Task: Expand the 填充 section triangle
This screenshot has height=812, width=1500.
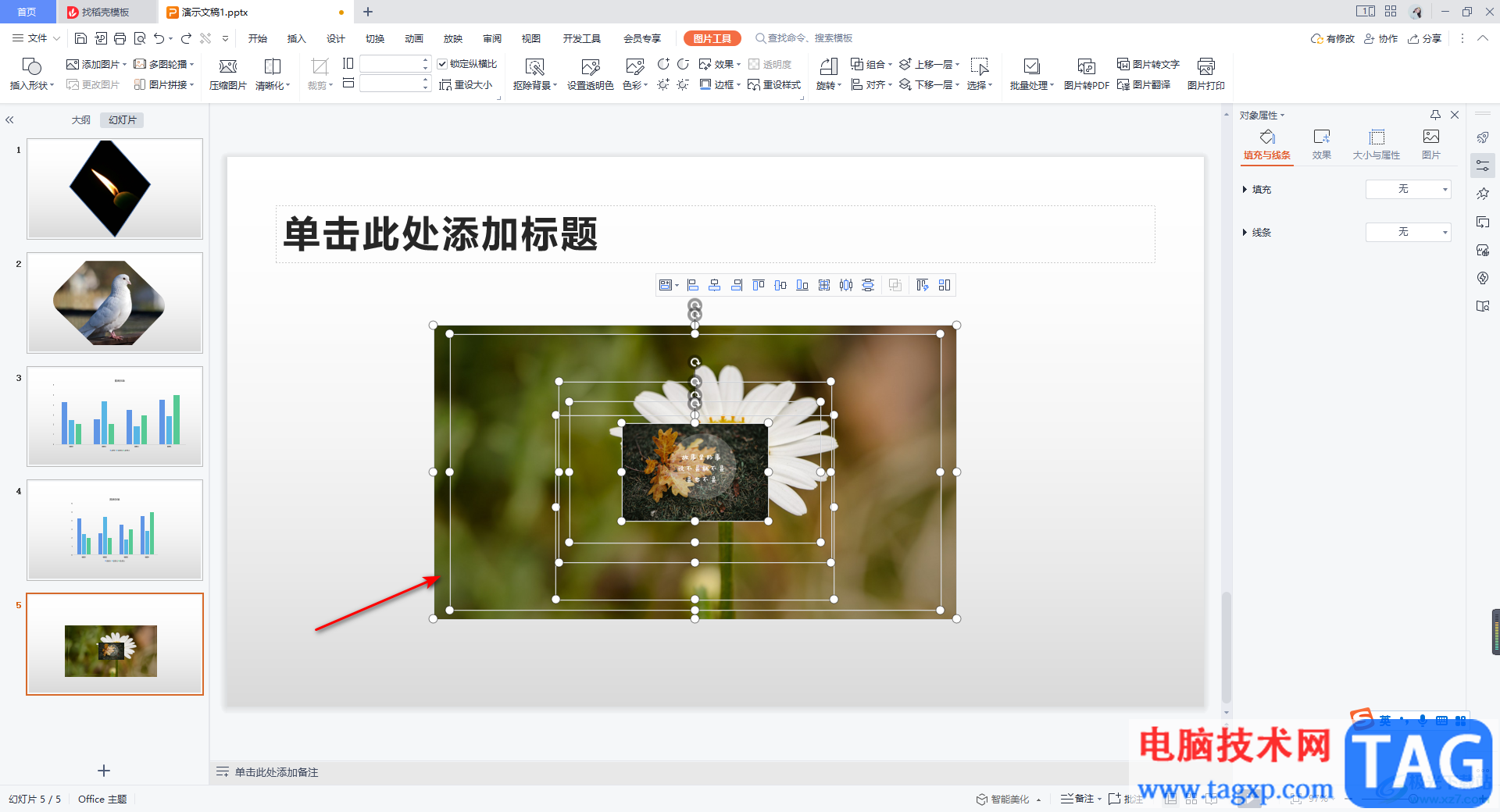Action: [1245, 190]
